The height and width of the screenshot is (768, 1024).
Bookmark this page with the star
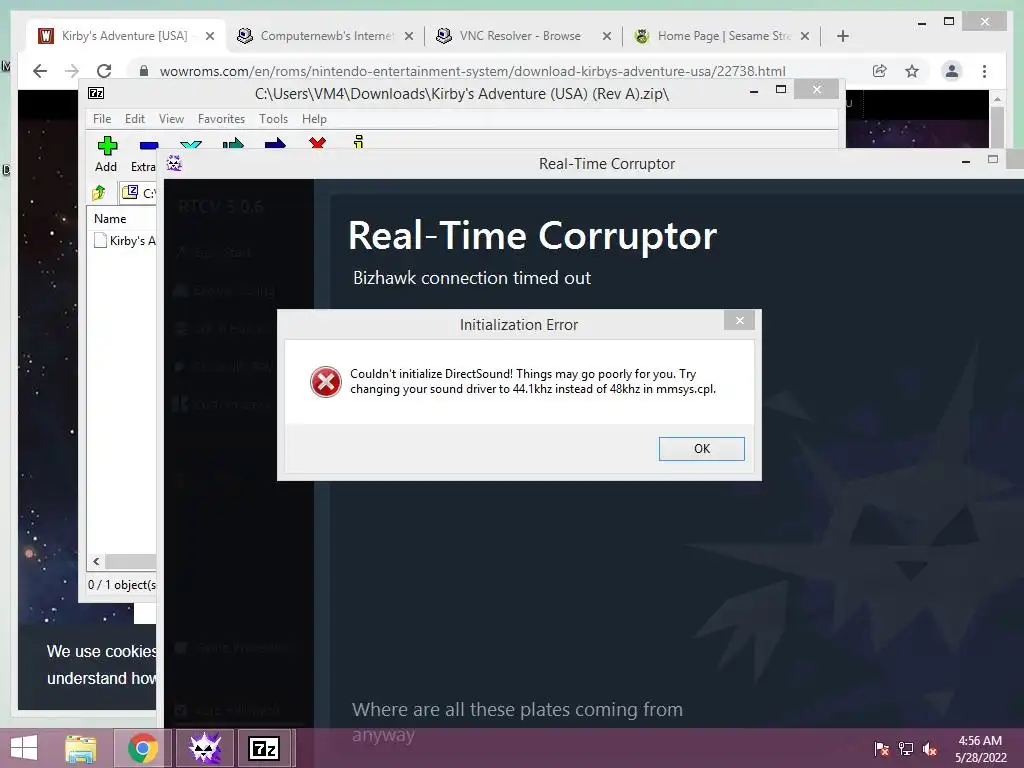click(912, 71)
